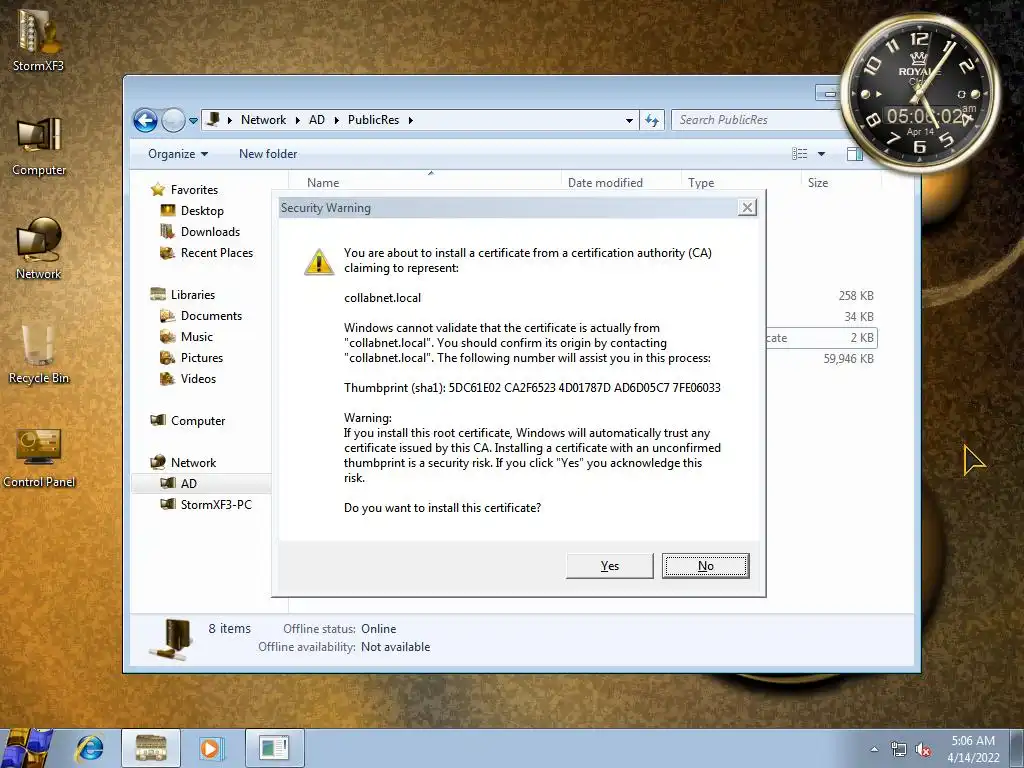Select the Computer desktop icon
The height and width of the screenshot is (768, 1024).
[39, 147]
